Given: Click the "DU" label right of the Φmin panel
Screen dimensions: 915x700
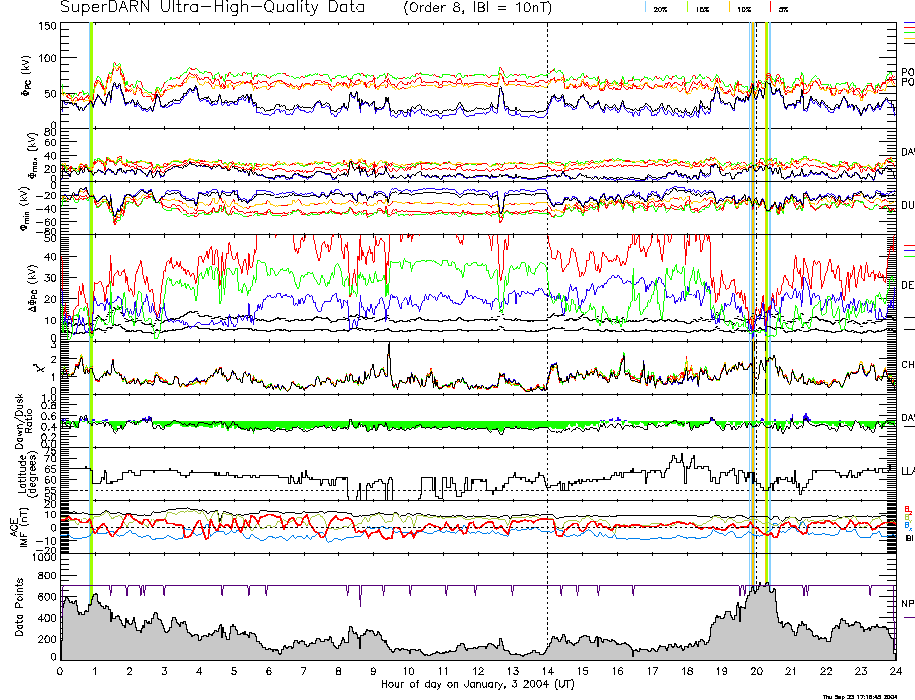Looking at the screenshot, I should 908,205.
